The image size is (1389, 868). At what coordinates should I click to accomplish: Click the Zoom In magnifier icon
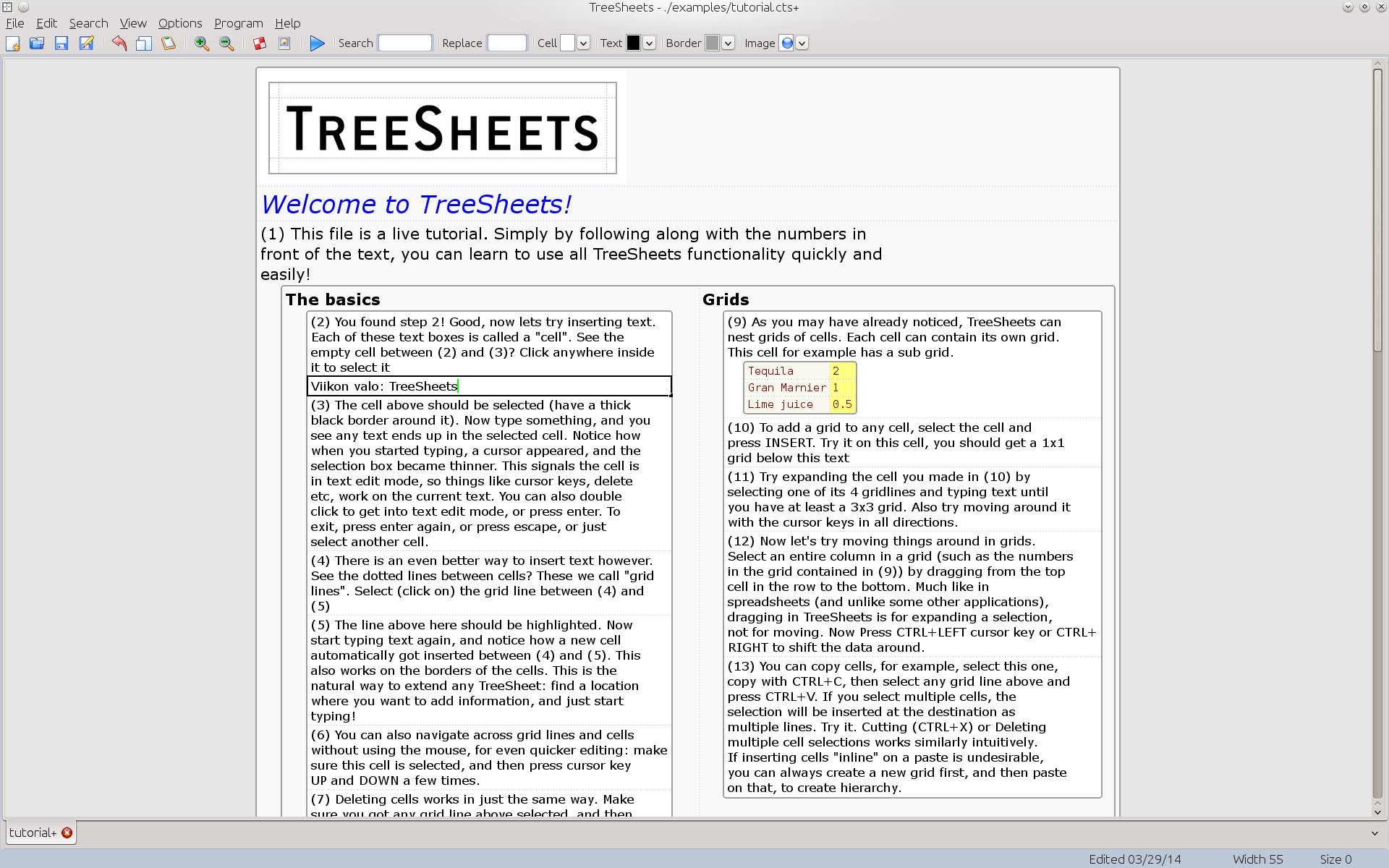point(202,43)
